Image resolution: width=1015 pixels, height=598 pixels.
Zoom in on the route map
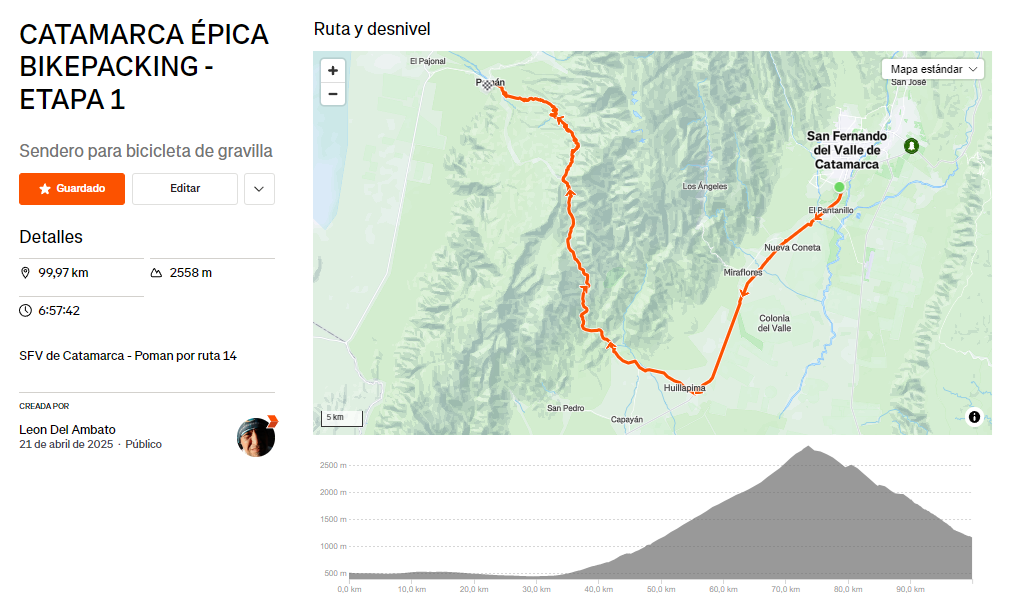pos(333,70)
